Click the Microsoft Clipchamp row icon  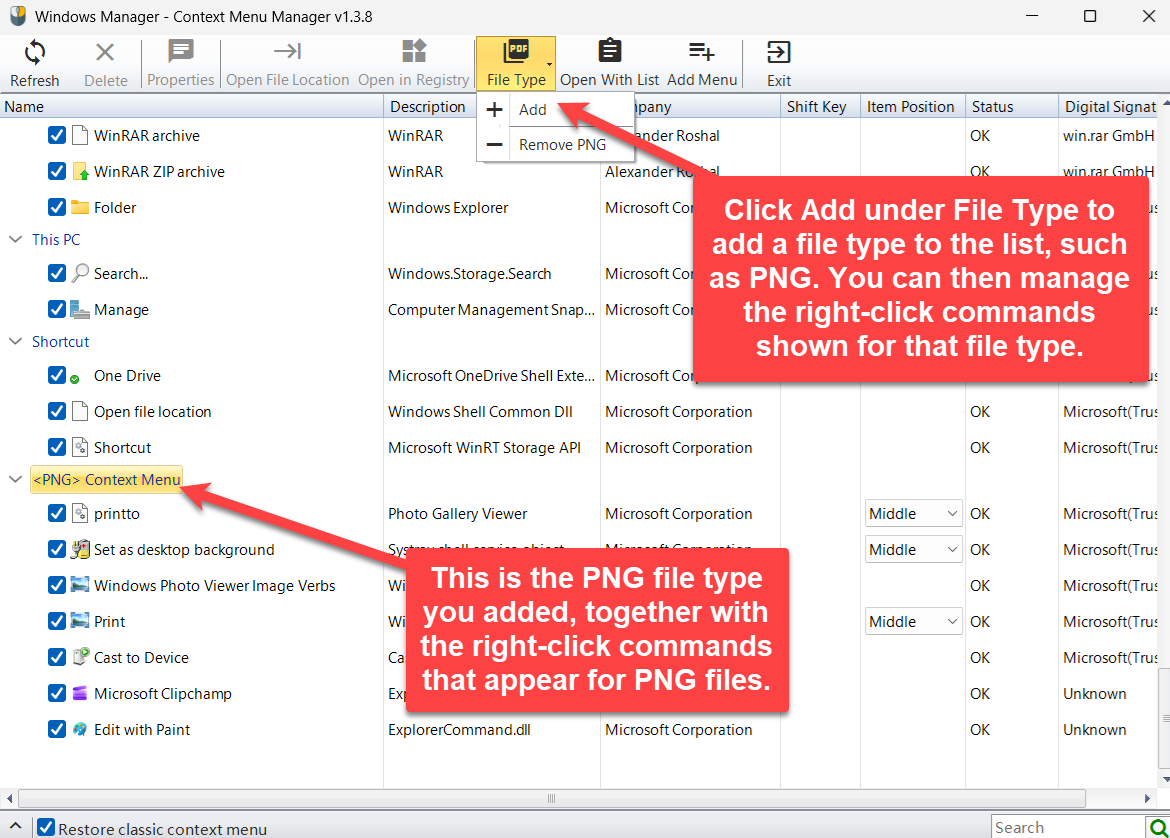80,693
